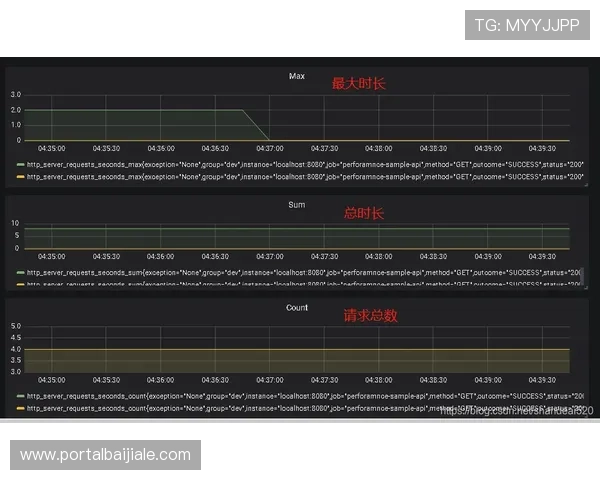Image resolution: width=600 pixels, height=480 pixels.
Task: Open the Sum panel title menu
Action: click(297, 205)
